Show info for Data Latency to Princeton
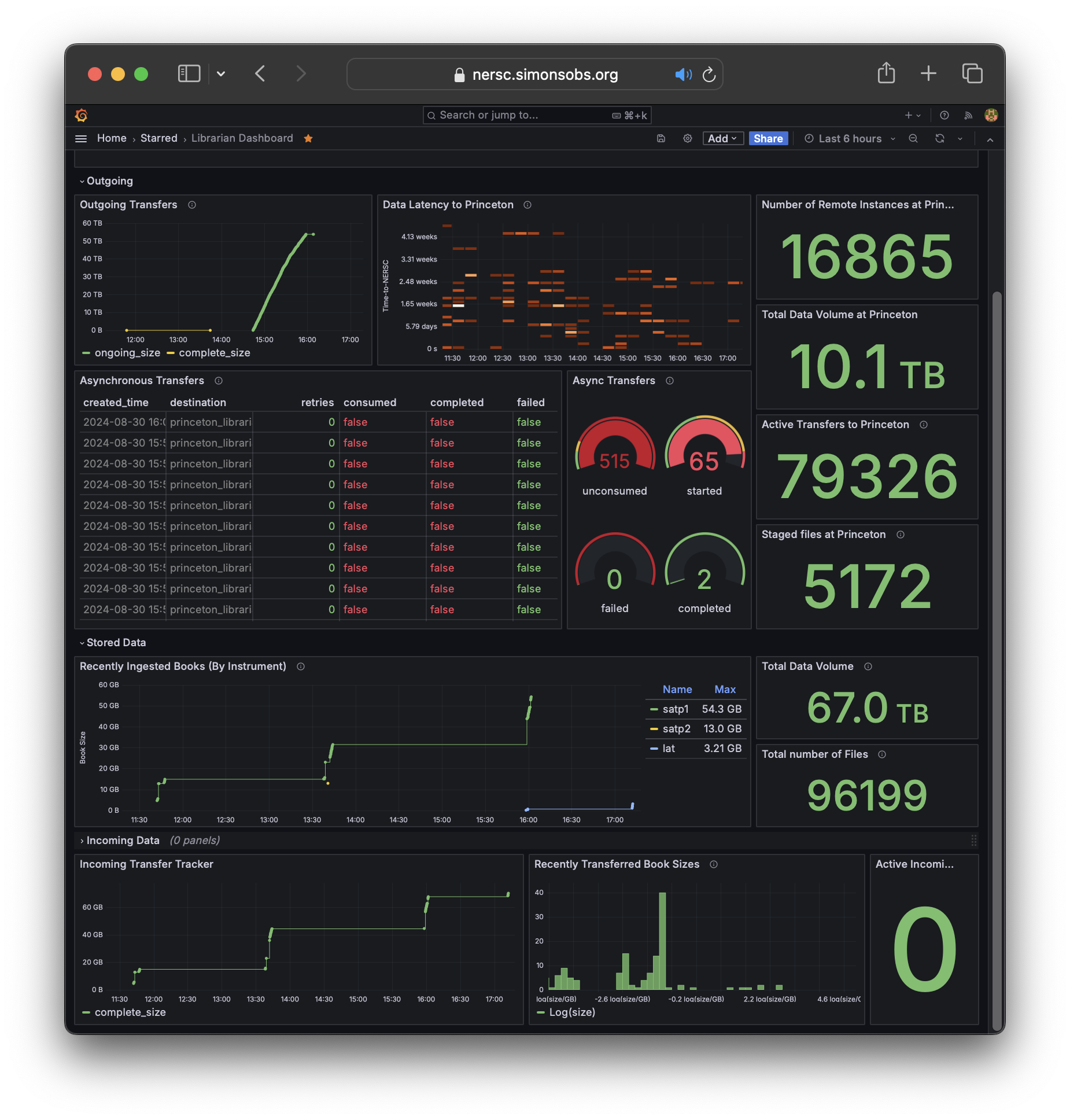 point(527,205)
